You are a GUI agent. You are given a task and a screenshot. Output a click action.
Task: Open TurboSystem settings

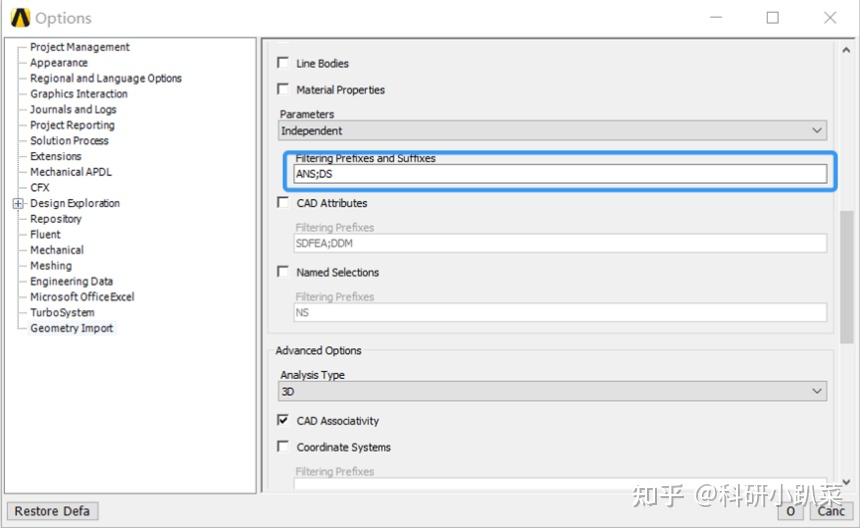point(62,313)
